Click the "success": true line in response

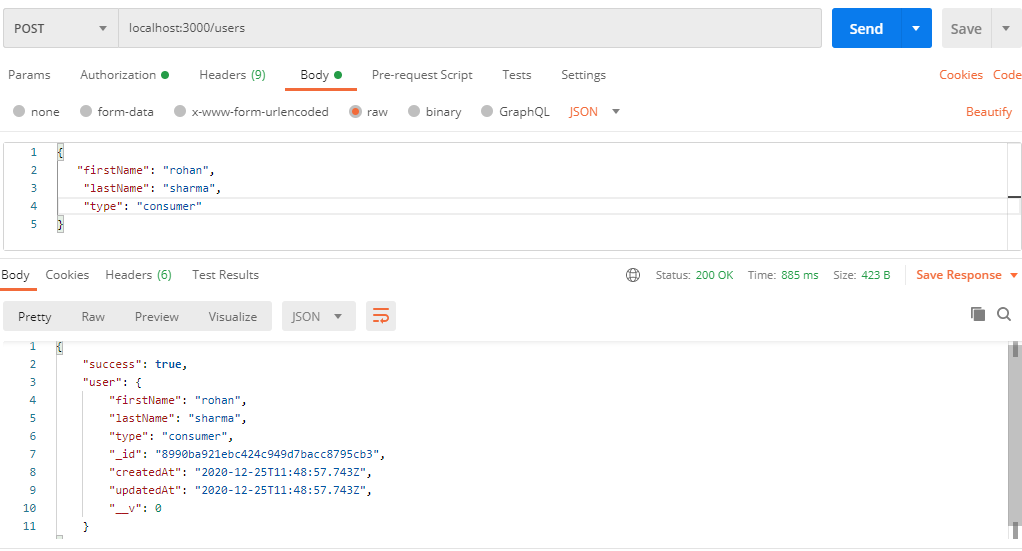click(135, 365)
